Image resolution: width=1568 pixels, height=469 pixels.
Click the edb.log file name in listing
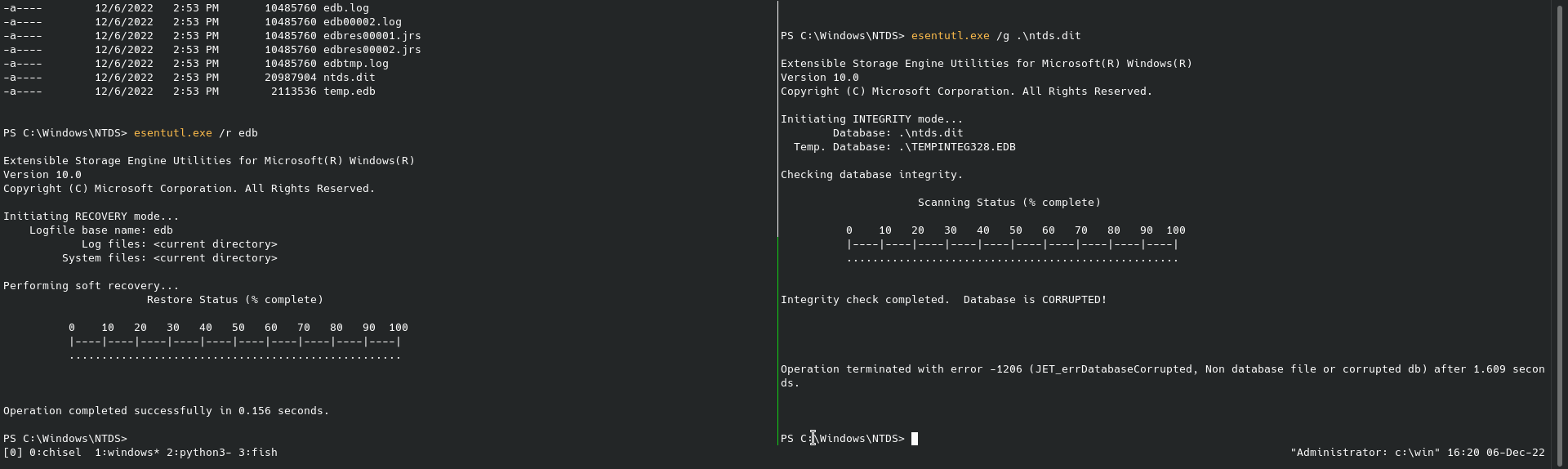click(x=345, y=8)
